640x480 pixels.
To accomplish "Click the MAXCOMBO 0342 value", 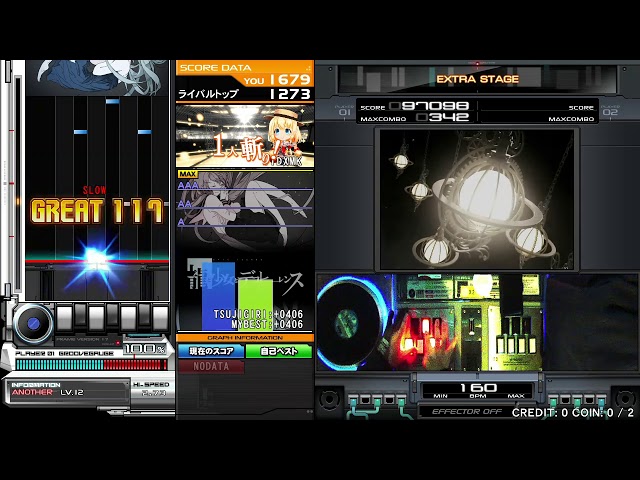I will point(443,118).
